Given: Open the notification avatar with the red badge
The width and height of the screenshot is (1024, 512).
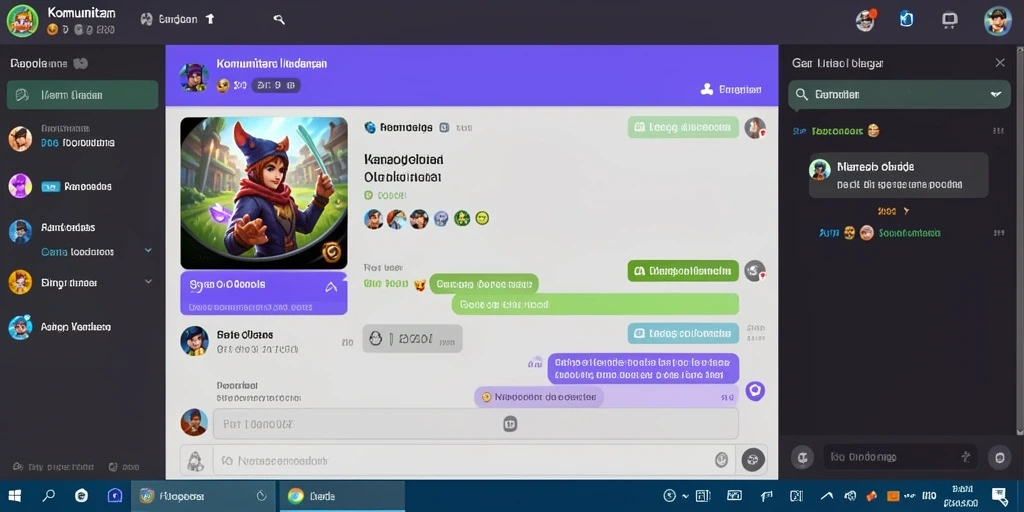Looking at the screenshot, I should click(x=866, y=20).
